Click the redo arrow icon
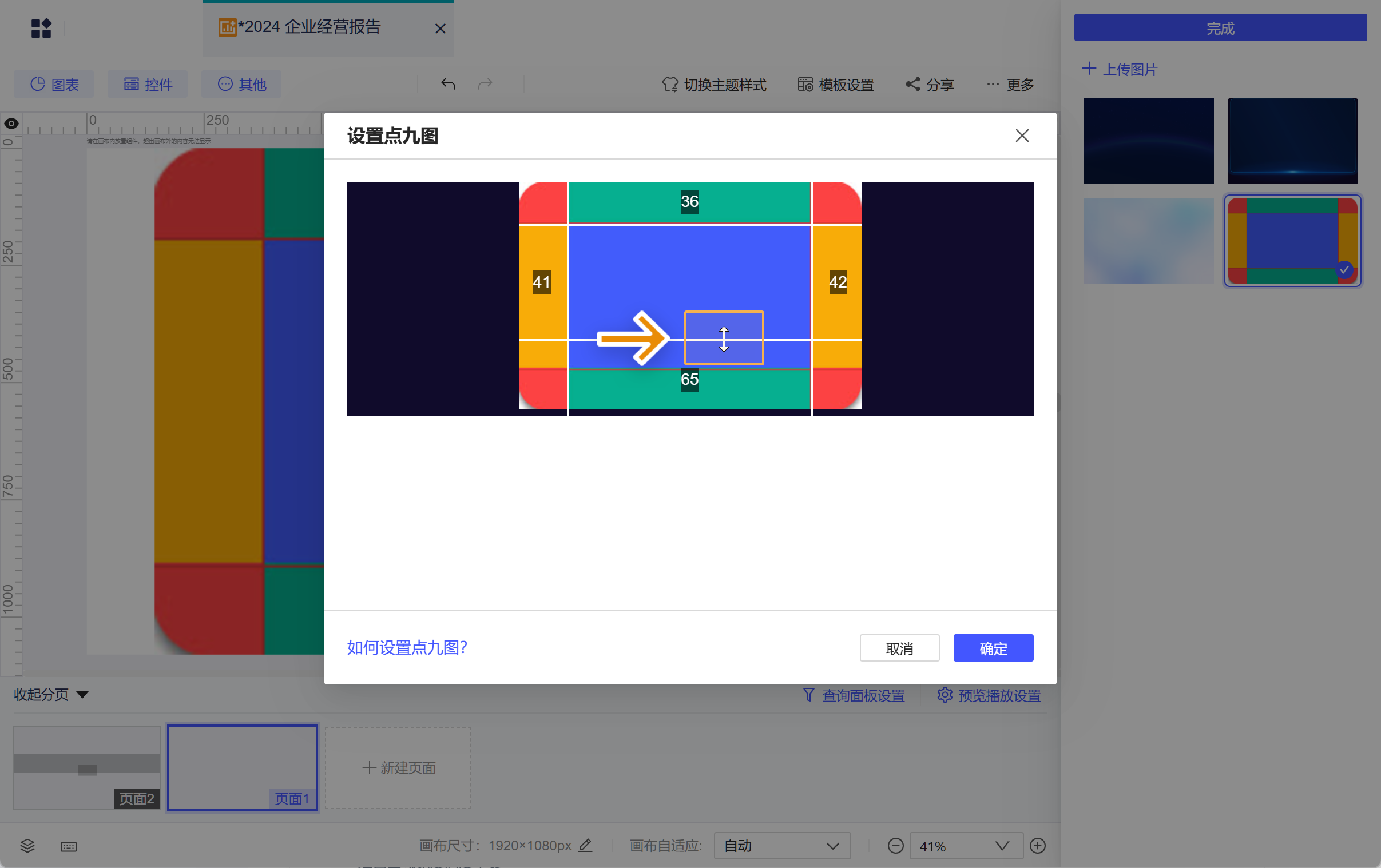Viewport: 1381px width, 868px height. [x=485, y=84]
